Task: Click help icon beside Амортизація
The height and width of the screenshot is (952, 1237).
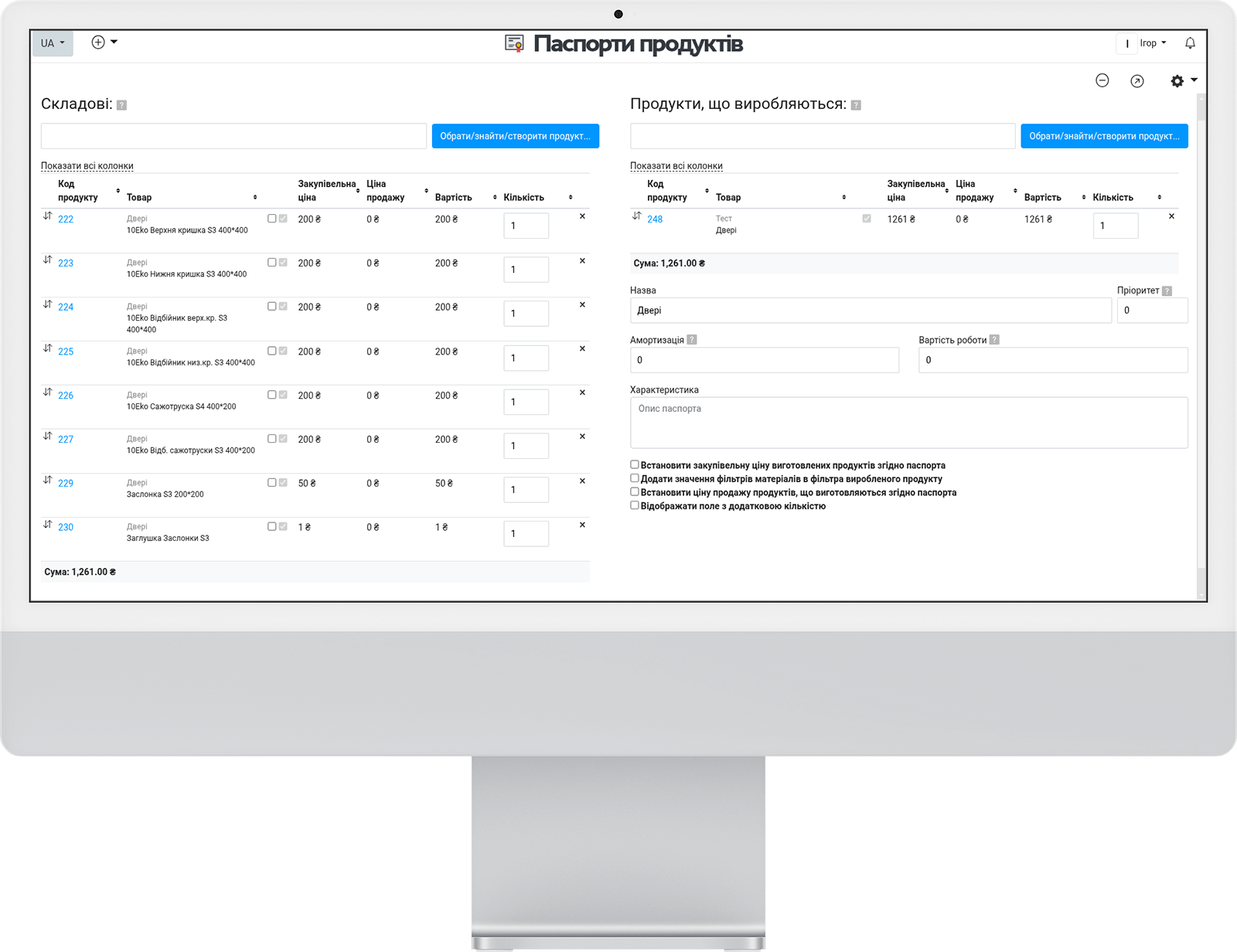Action: point(692,339)
